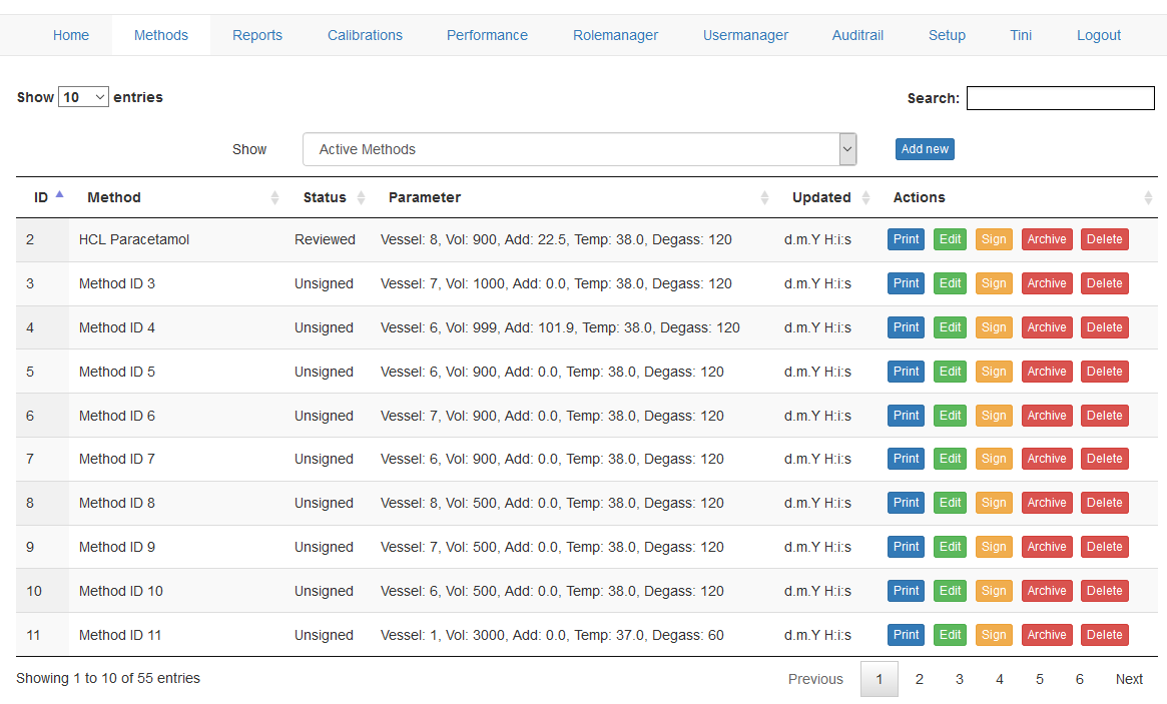Screen dimensions: 1167x704
Task: Open the Reports tab
Action: [257, 35]
